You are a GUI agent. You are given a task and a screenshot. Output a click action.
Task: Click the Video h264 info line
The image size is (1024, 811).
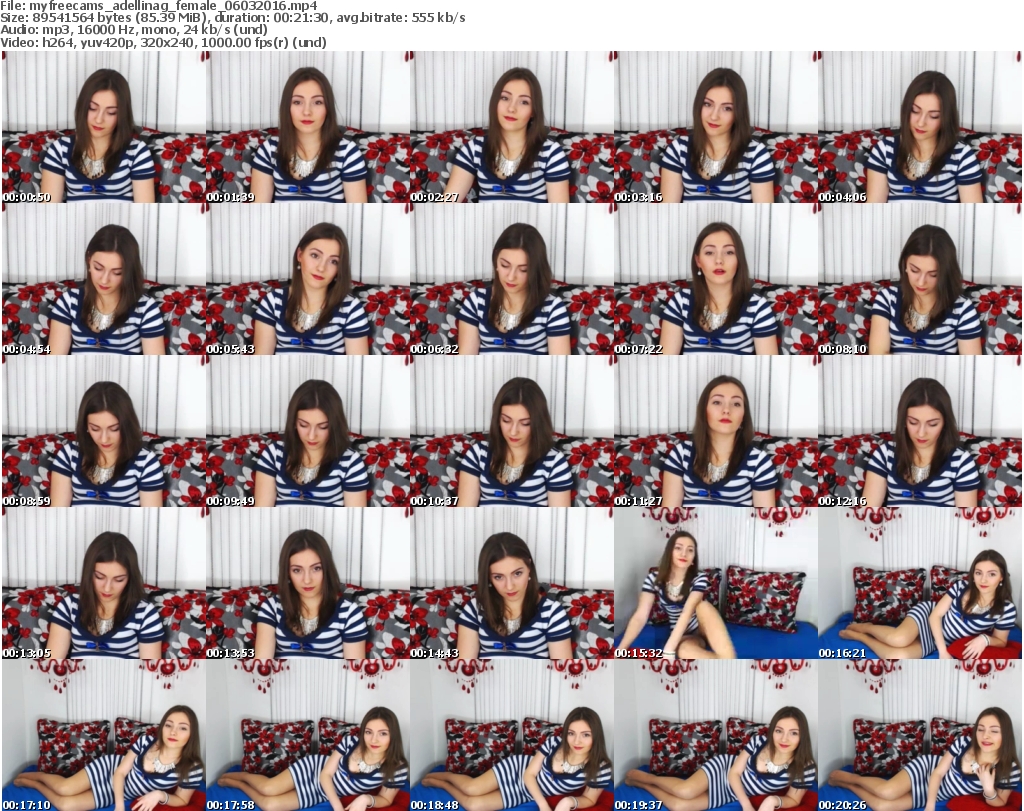pyautogui.click(x=163, y=42)
